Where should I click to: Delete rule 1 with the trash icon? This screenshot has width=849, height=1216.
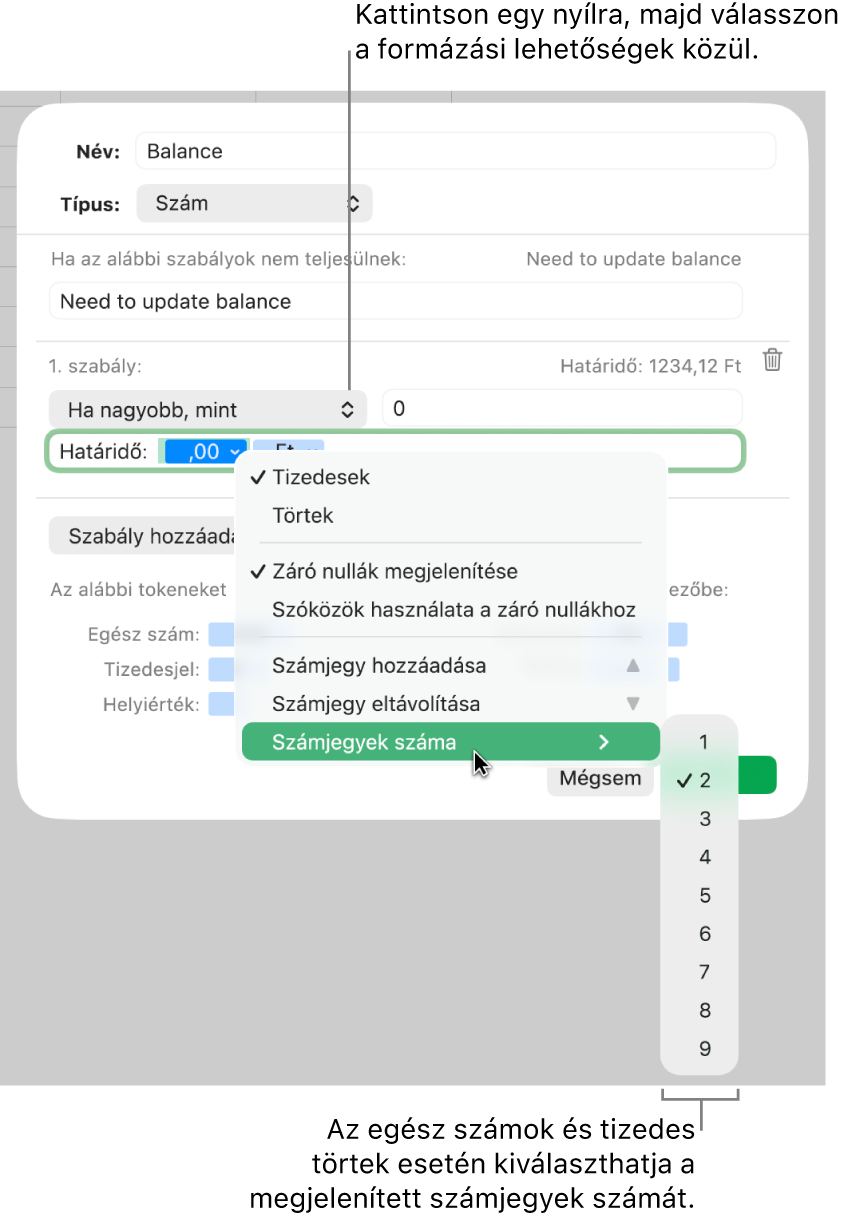point(772,361)
